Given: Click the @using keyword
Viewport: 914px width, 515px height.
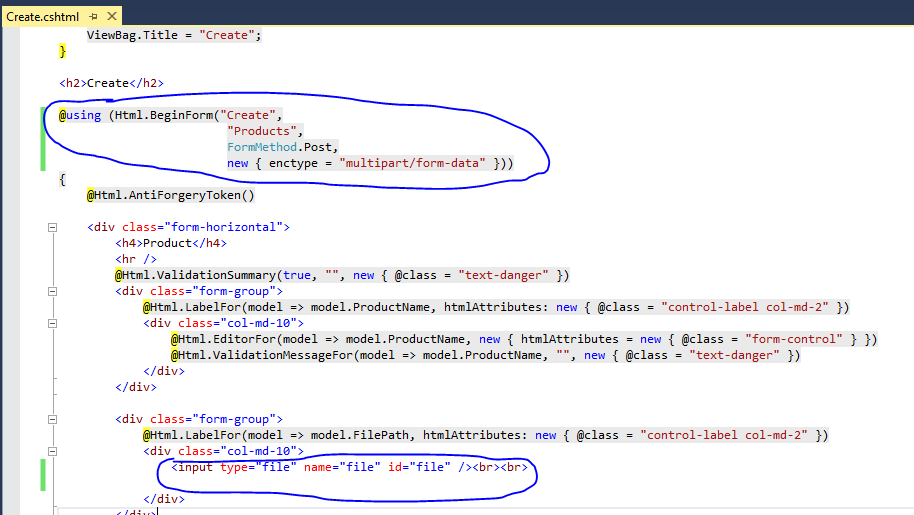Looking at the screenshot, I should click(x=80, y=115).
